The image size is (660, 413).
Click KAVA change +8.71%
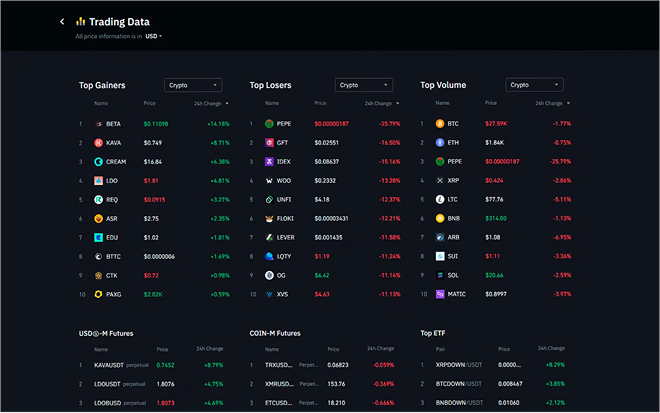tap(220, 143)
